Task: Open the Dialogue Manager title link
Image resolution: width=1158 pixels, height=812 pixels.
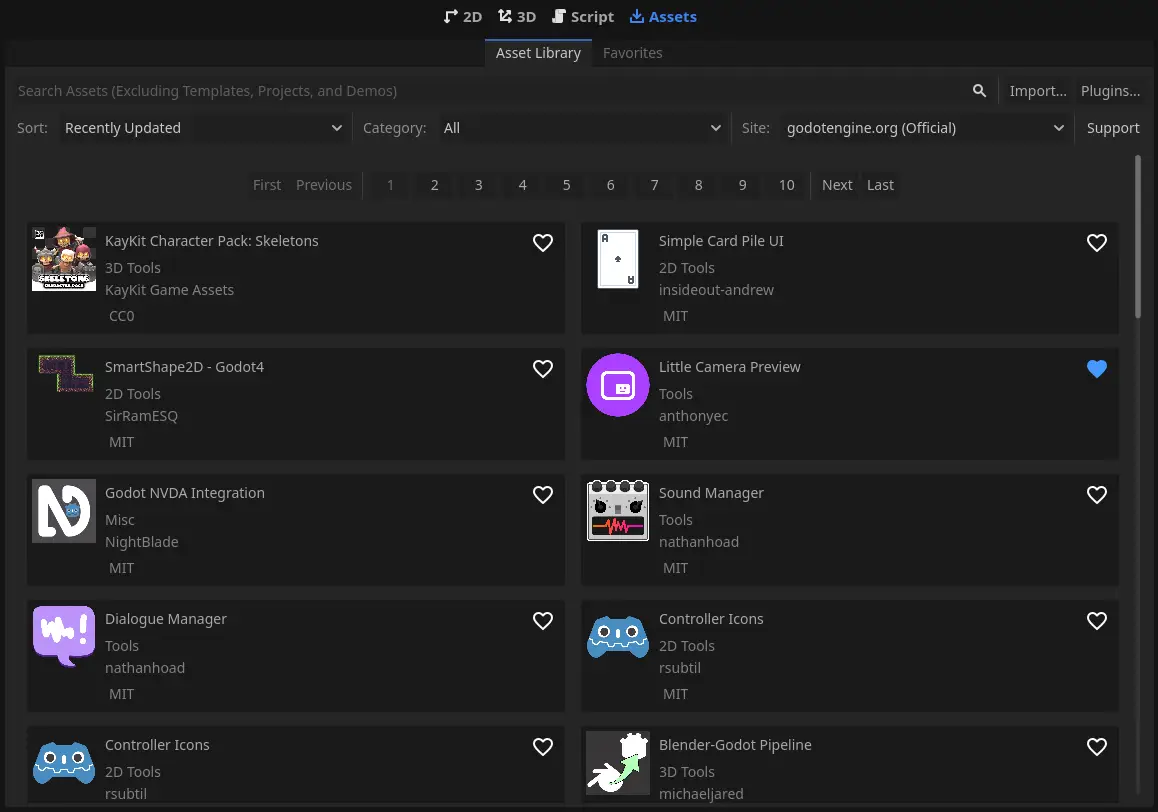Action: point(165,619)
